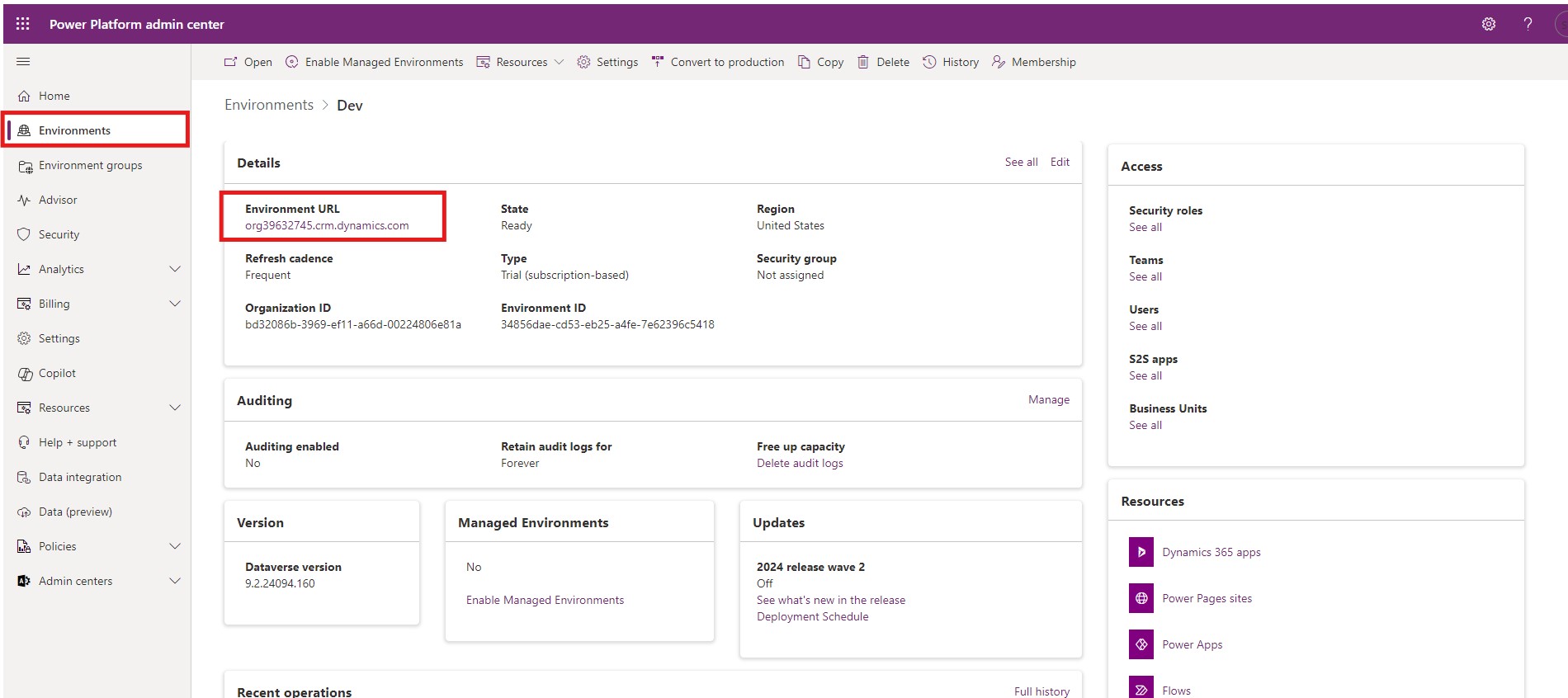This screenshot has width=1568, height=698.
Task: Go to Copilot in left navigation
Action: tap(57, 373)
